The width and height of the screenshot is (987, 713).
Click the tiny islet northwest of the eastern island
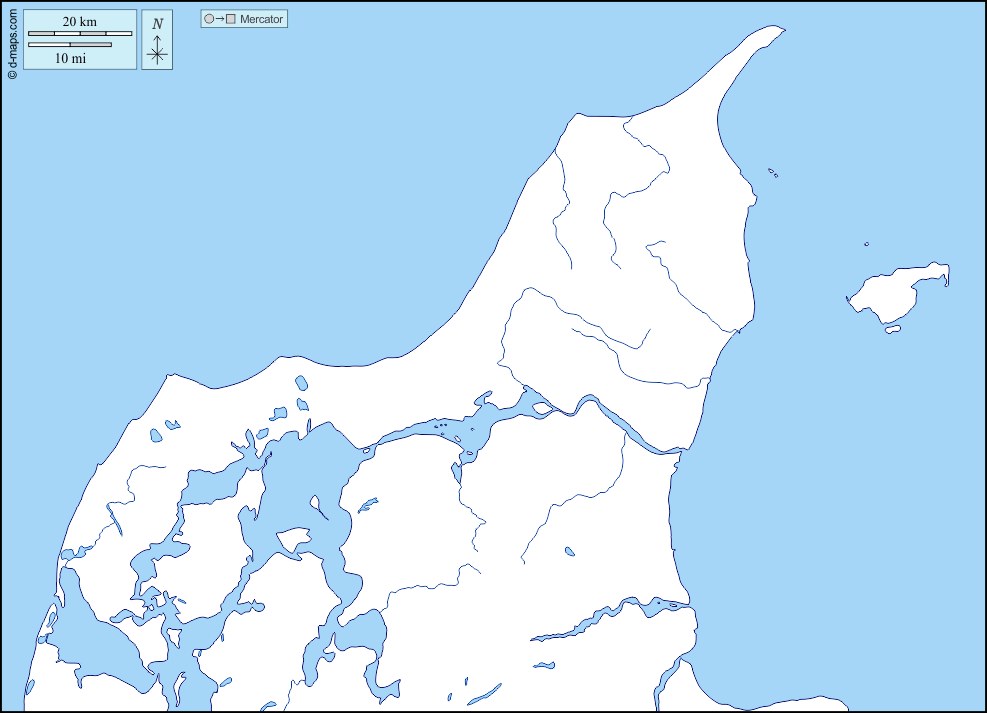[866, 244]
